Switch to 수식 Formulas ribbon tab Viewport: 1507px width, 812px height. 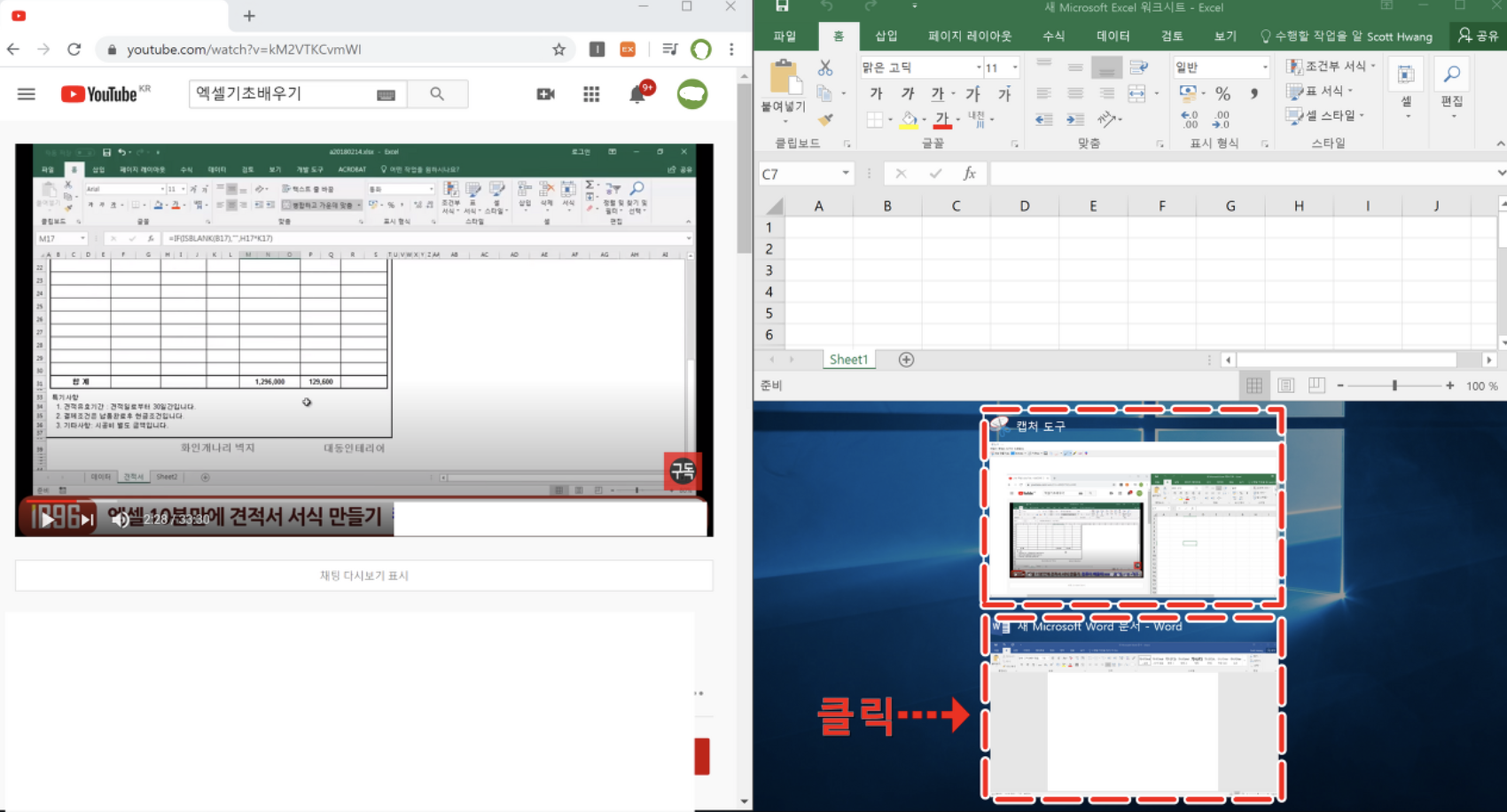[1053, 36]
